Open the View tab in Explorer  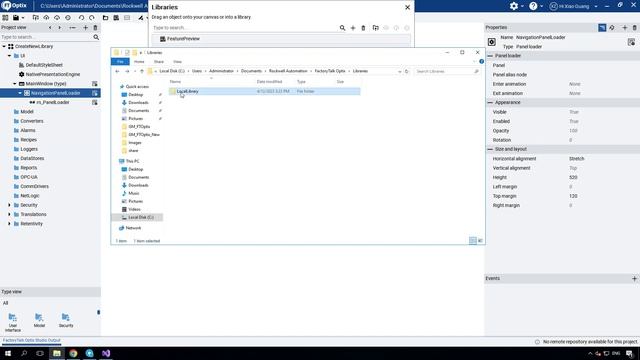177,62
